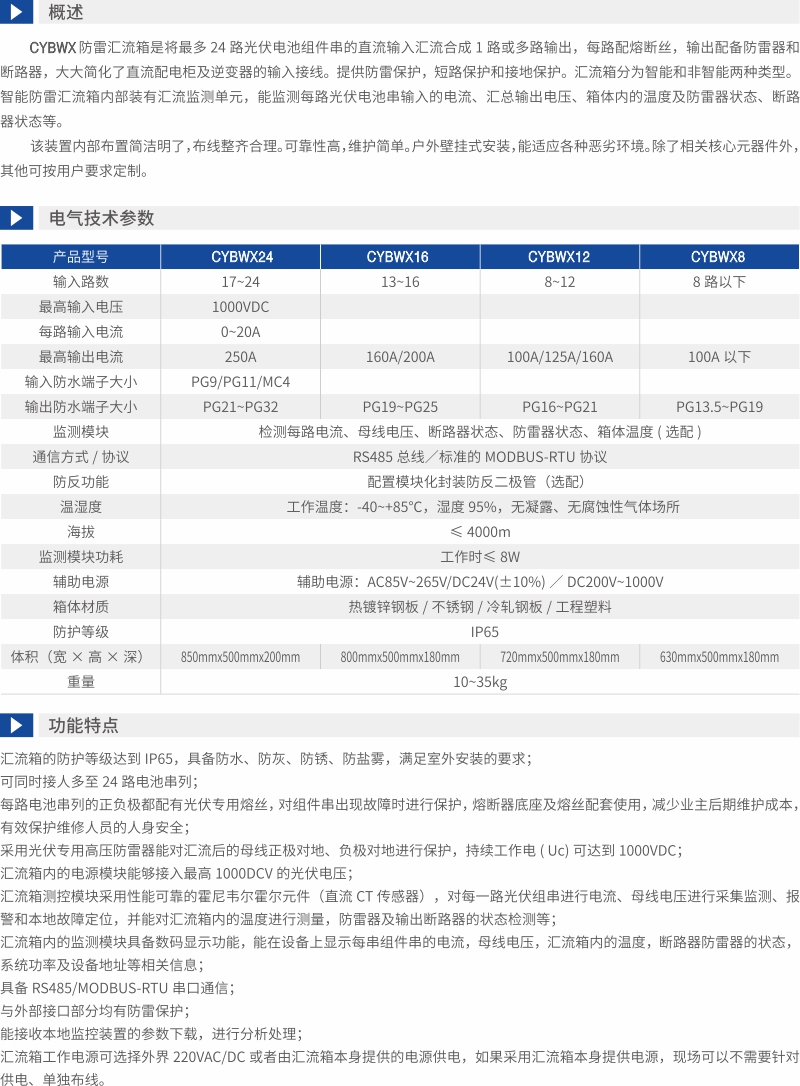The height and width of the screenshot is (1086, 800).
Task: Click the 每路输入电流 row label
Action: pos(80,332)
